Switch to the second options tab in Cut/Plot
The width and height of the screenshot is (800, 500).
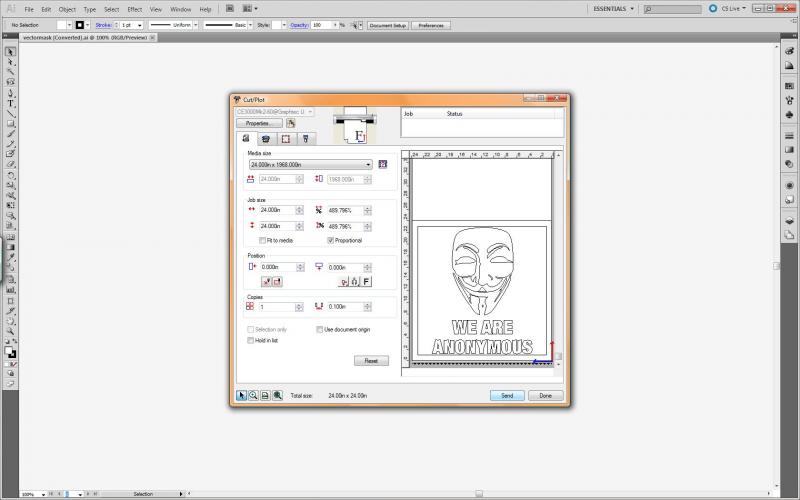click(x=266, y=139)
